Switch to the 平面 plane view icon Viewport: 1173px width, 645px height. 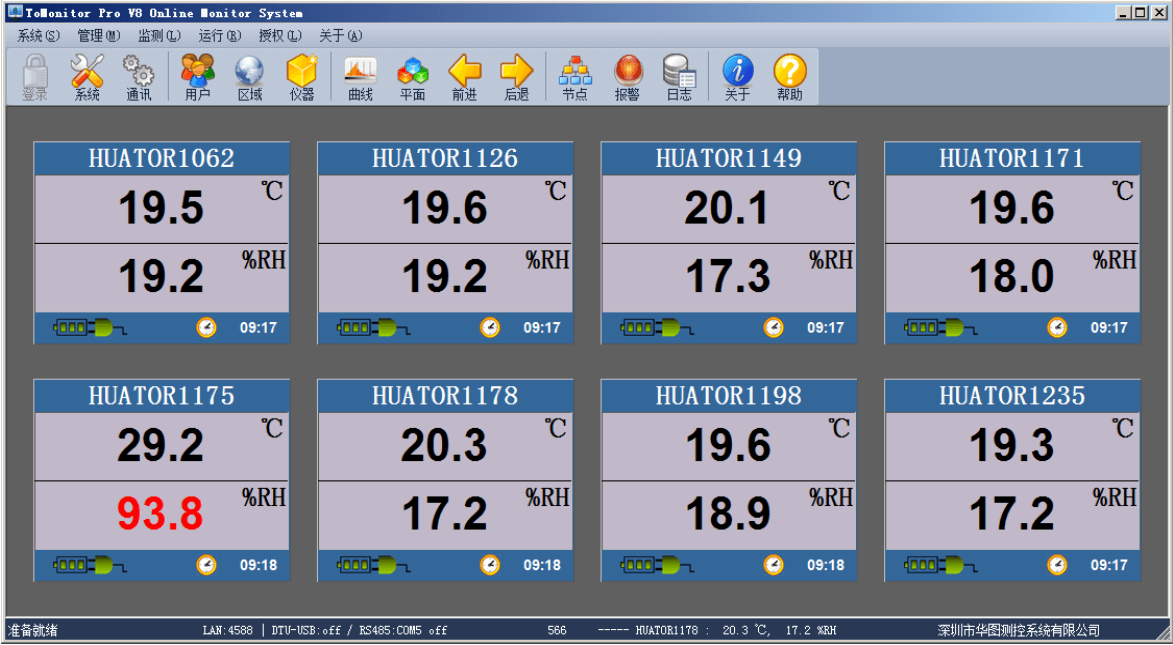pyautogui.click(x=412, y=76)
